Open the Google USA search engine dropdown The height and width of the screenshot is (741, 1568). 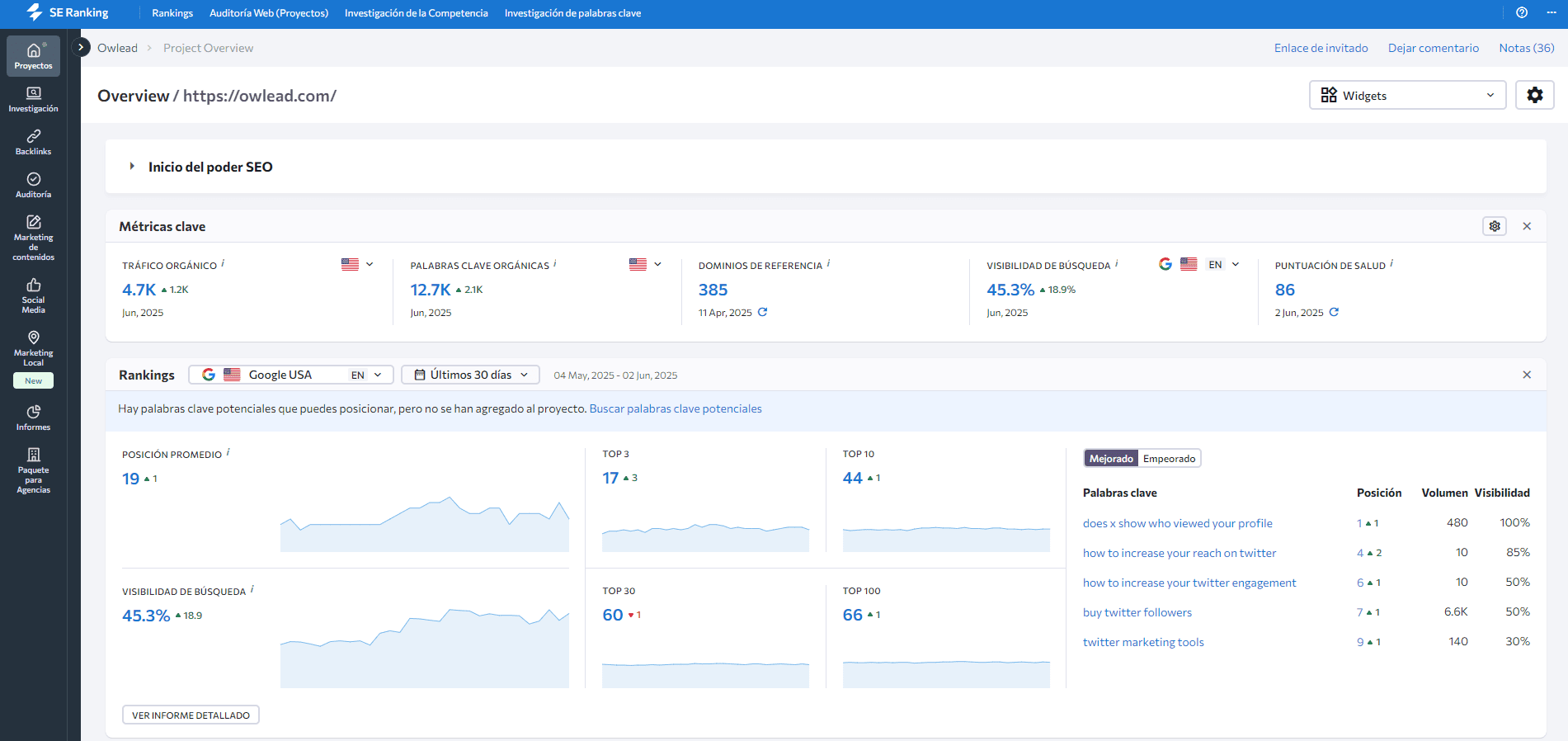pyautogui.click(x=291, y=375)
